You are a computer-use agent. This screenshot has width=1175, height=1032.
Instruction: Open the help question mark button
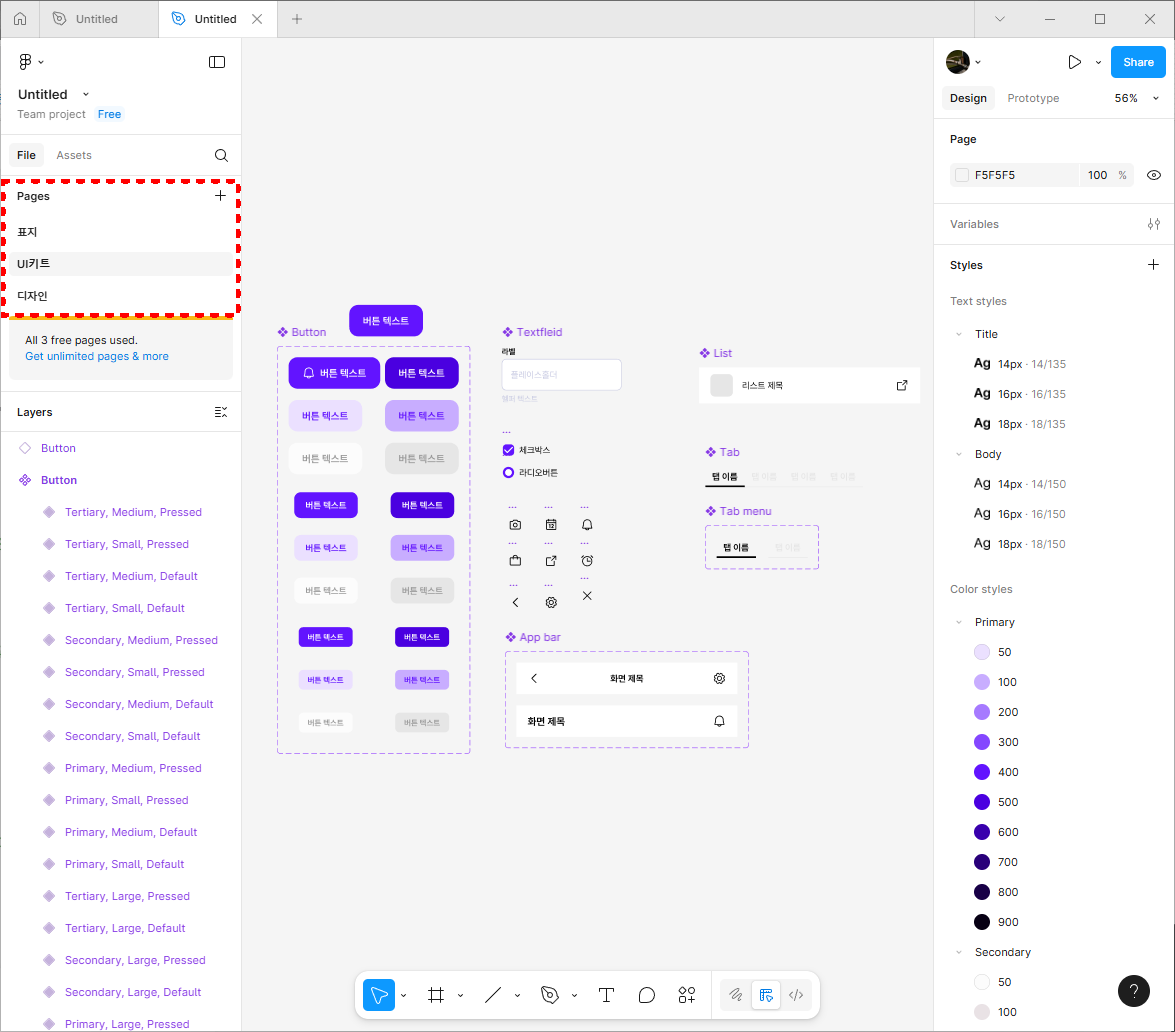coord(1134,991)
